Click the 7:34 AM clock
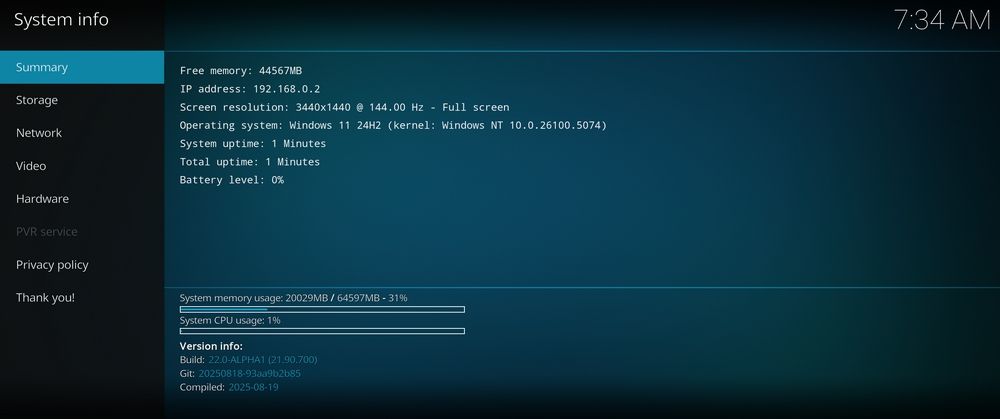 942,20
